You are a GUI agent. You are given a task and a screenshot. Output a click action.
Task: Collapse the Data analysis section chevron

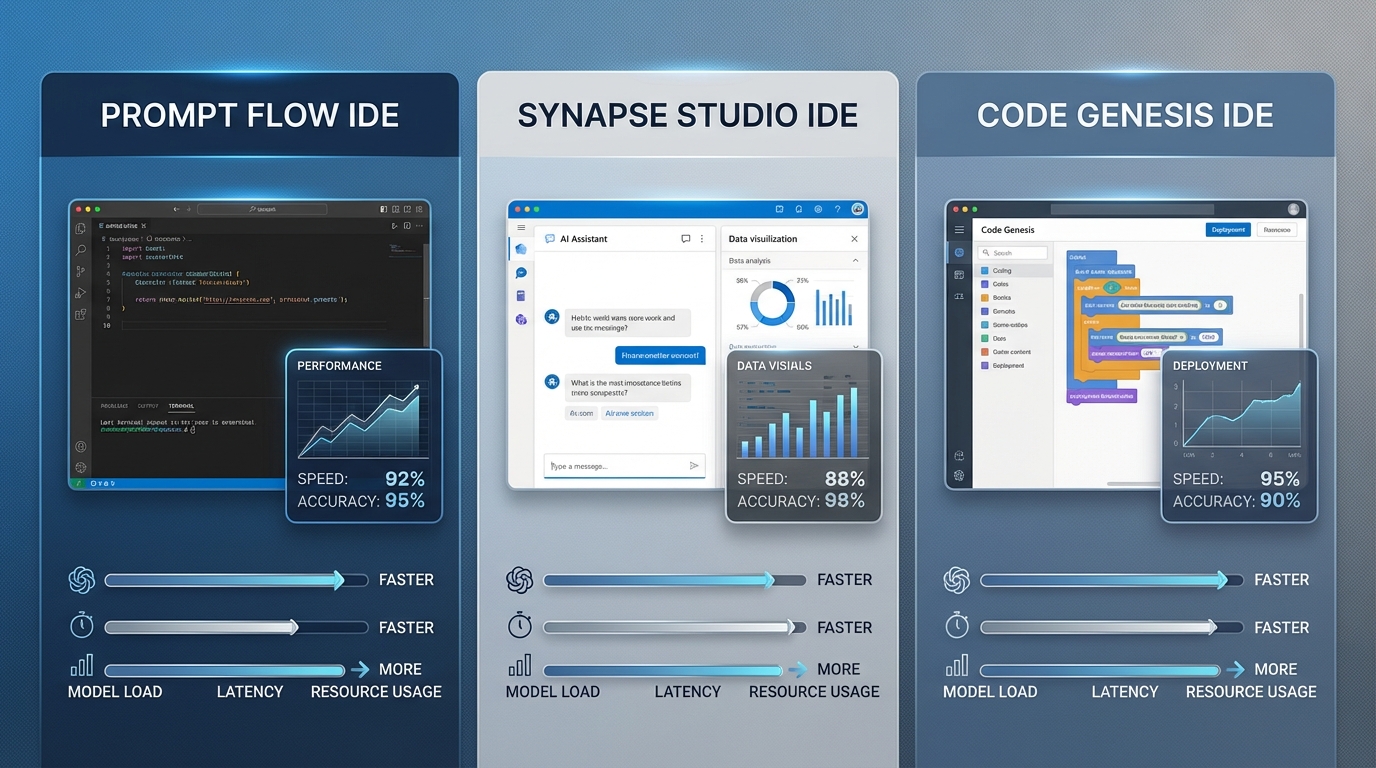coord(856,260)
